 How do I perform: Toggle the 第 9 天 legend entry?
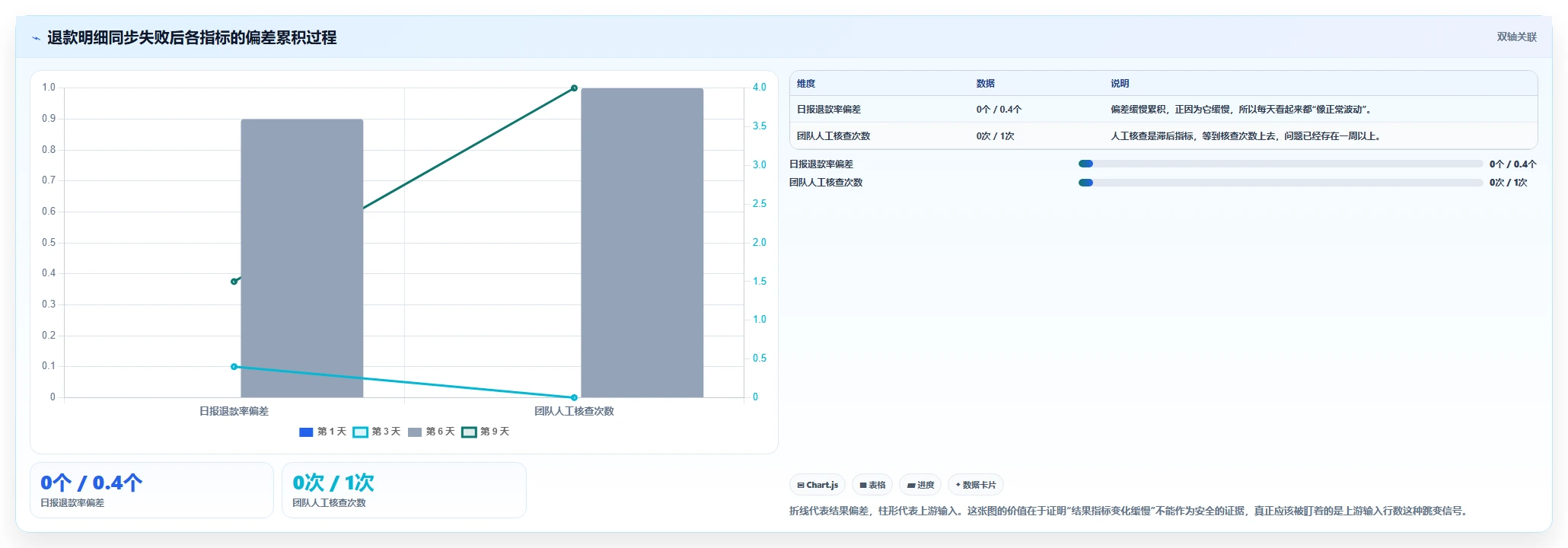coord(486,432)
